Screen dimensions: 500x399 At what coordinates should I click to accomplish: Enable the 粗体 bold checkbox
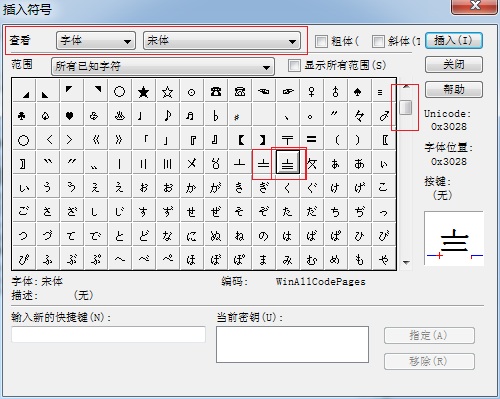click(x=321, y=41)
